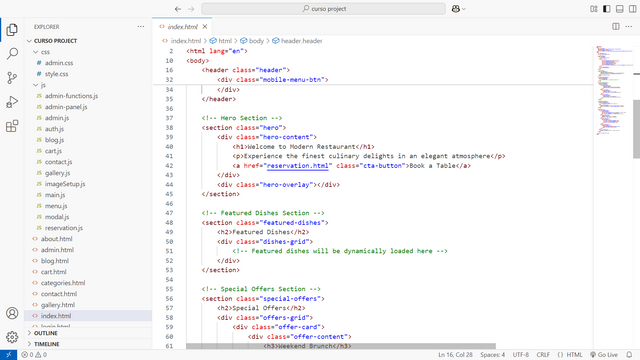Open the Copilot chat icon in title bar
Screen dimensions: 640x360
point(456,9)
